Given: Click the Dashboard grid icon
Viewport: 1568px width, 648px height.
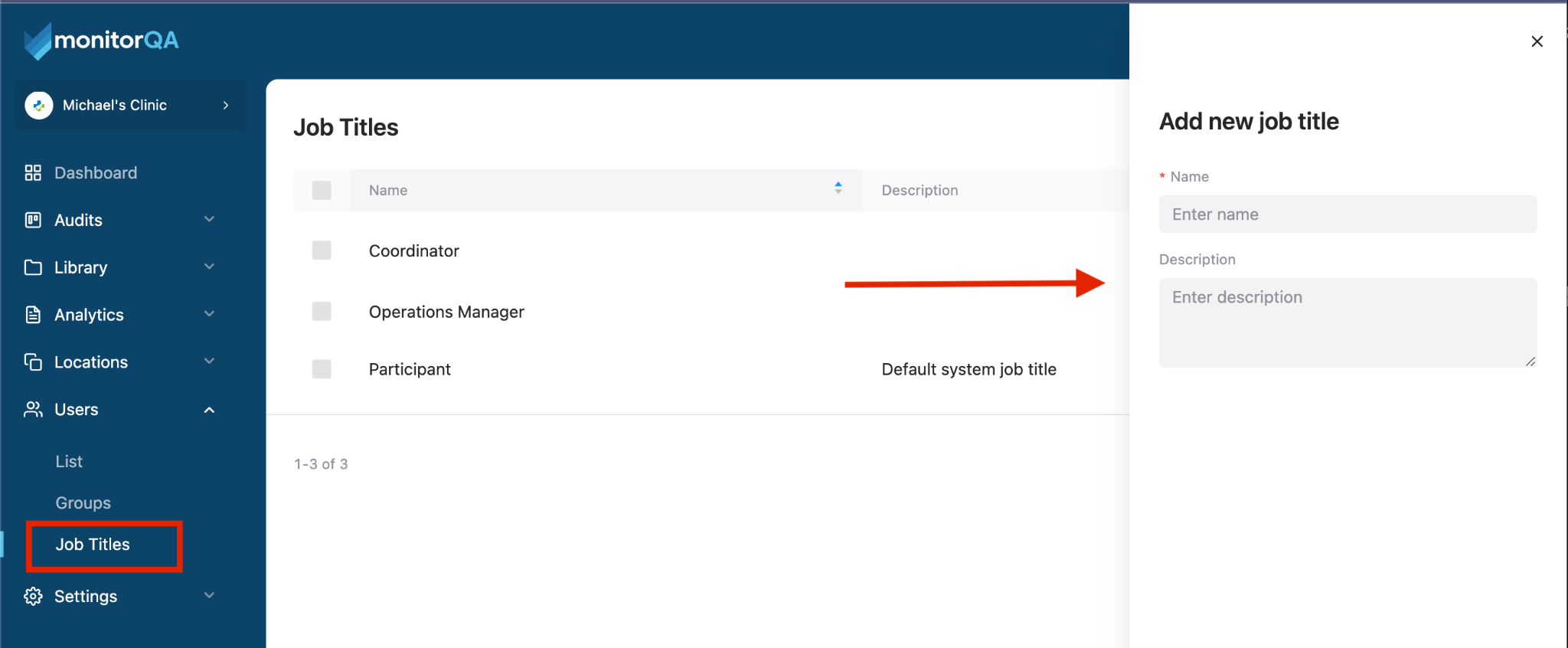Looking at the screenshot, I should pos(33,173).
